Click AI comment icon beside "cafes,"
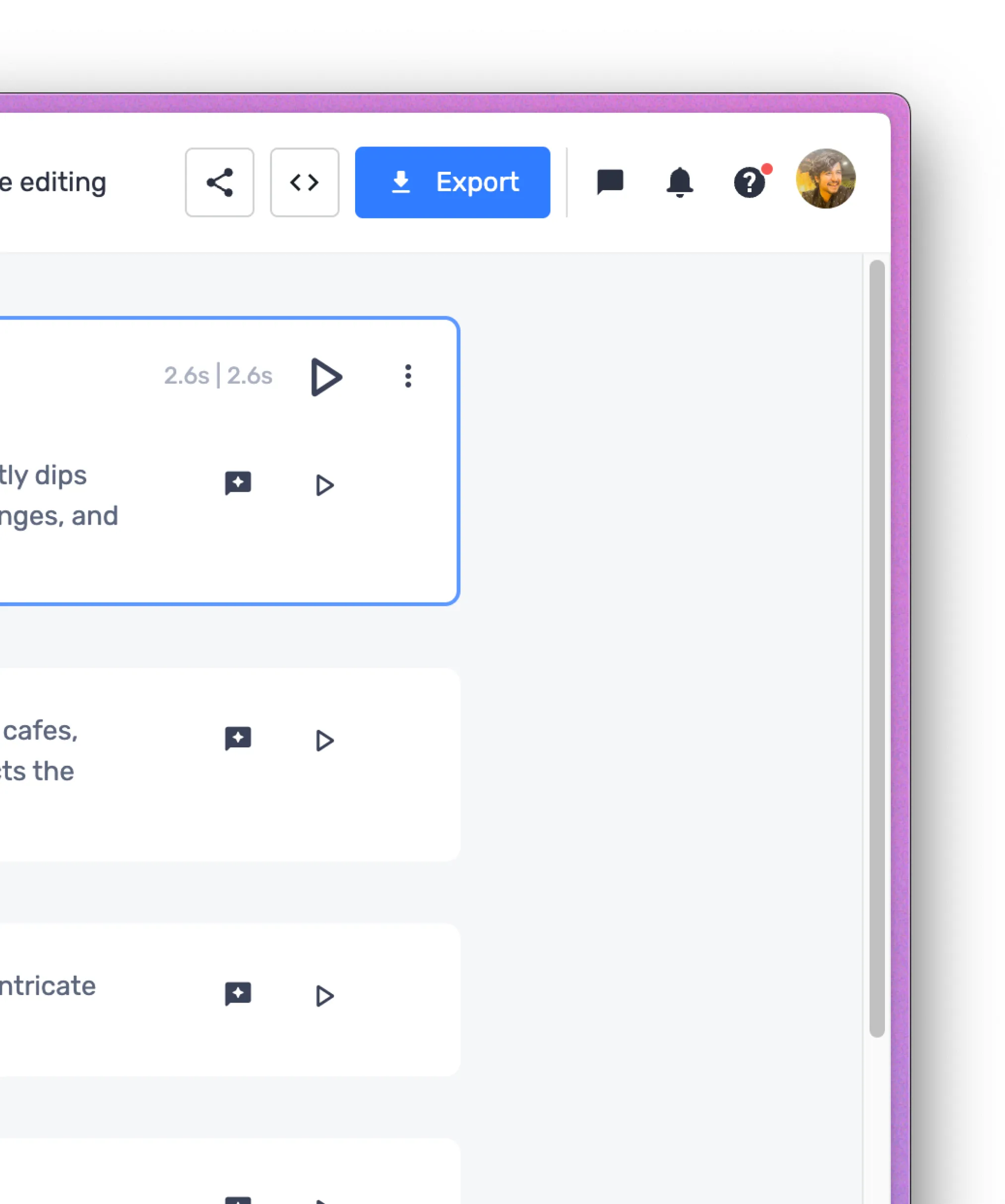The image size is (1005, 1204). (238, 738)
